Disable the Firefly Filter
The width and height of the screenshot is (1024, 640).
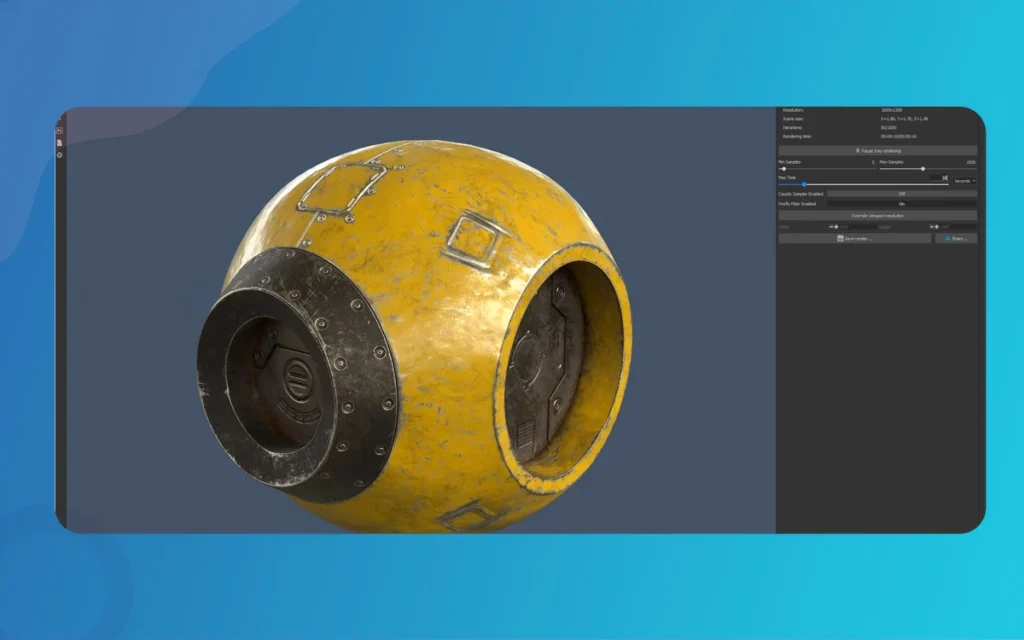[901, 204]
